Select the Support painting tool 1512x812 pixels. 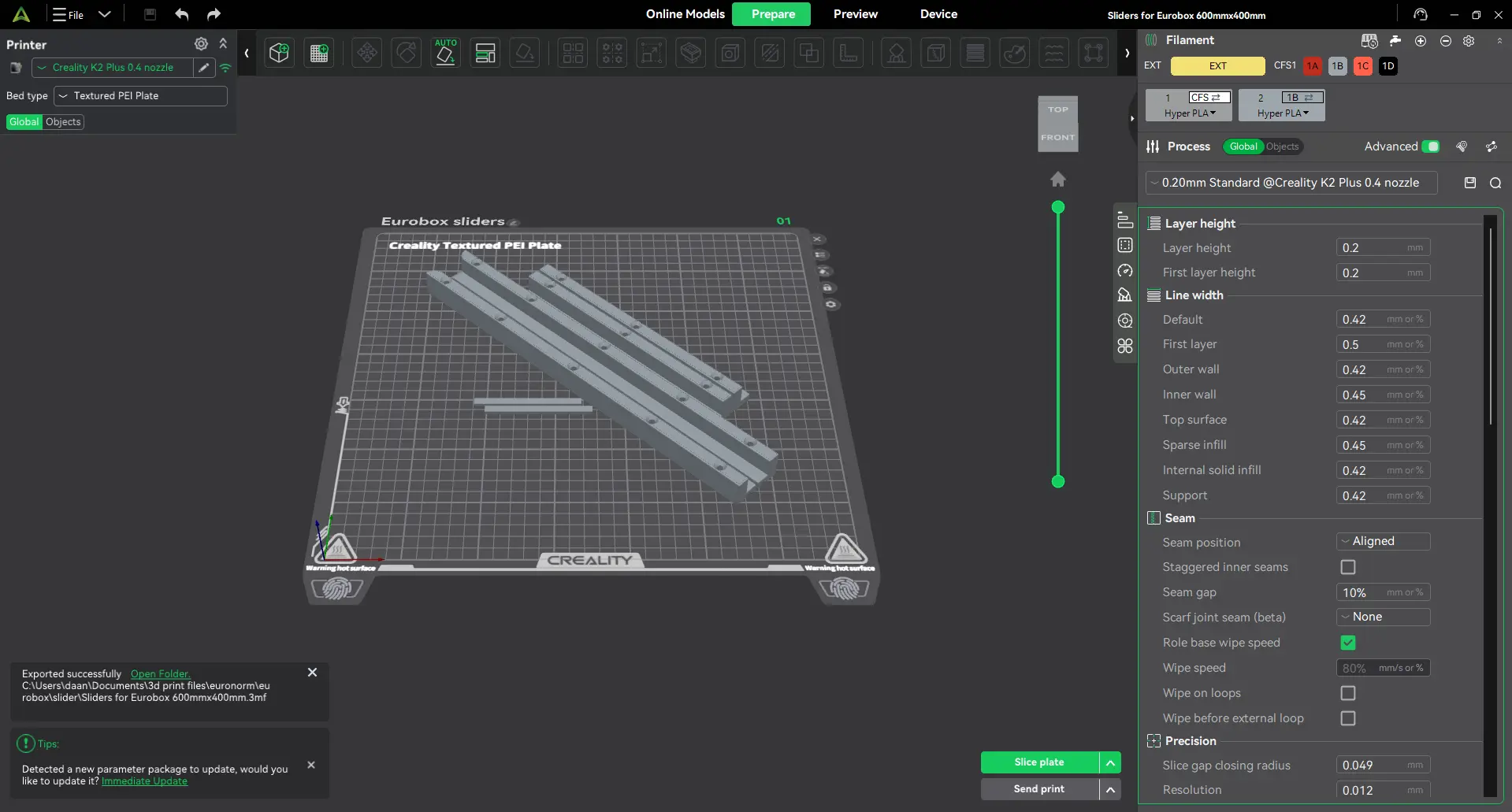click(x=897, y=53)
